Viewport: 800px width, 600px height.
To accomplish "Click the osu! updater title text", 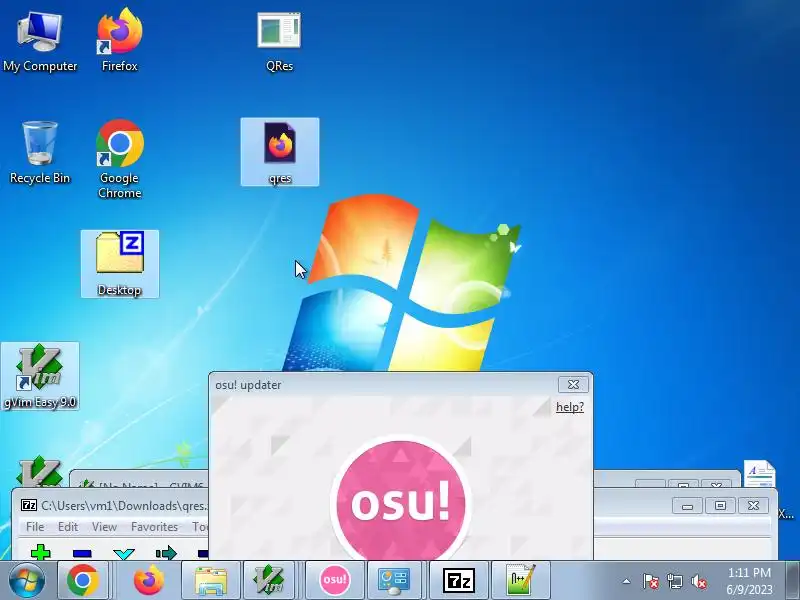I will pos(248,385).
